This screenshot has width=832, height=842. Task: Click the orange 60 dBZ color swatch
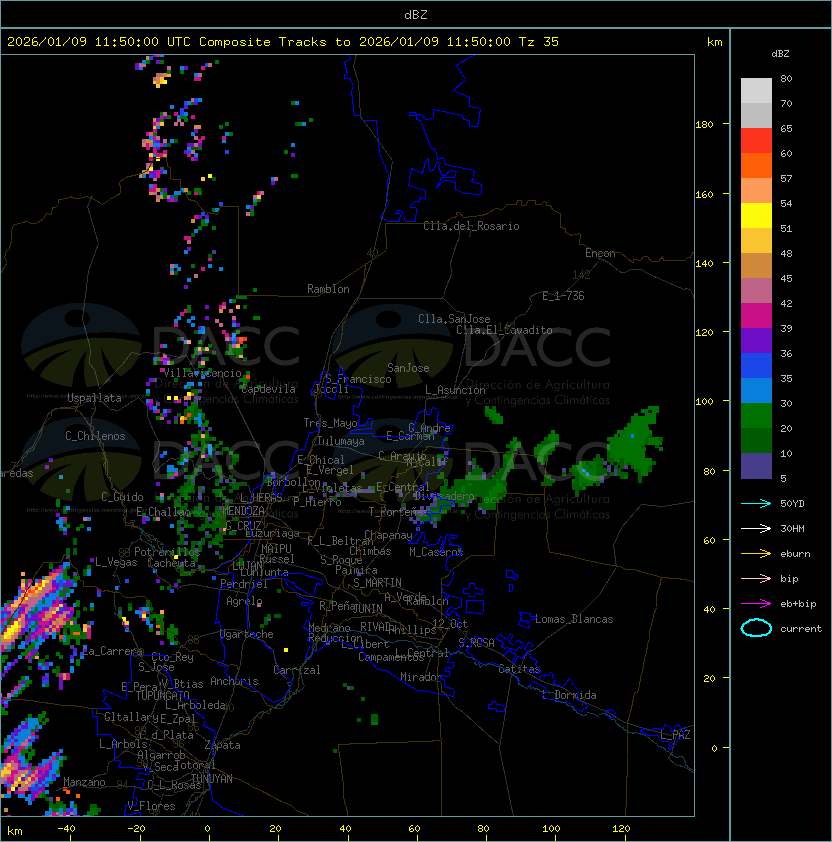coord(756,165)
